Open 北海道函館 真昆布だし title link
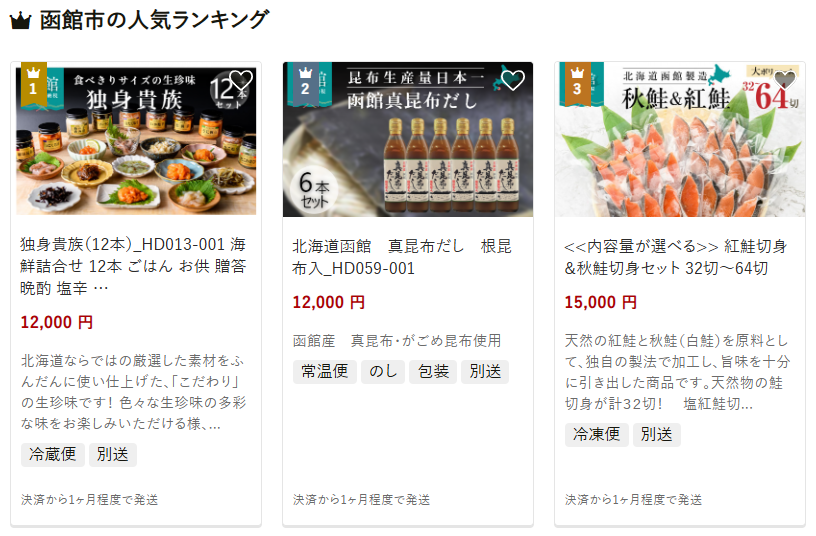 click(x=402, y=257)
